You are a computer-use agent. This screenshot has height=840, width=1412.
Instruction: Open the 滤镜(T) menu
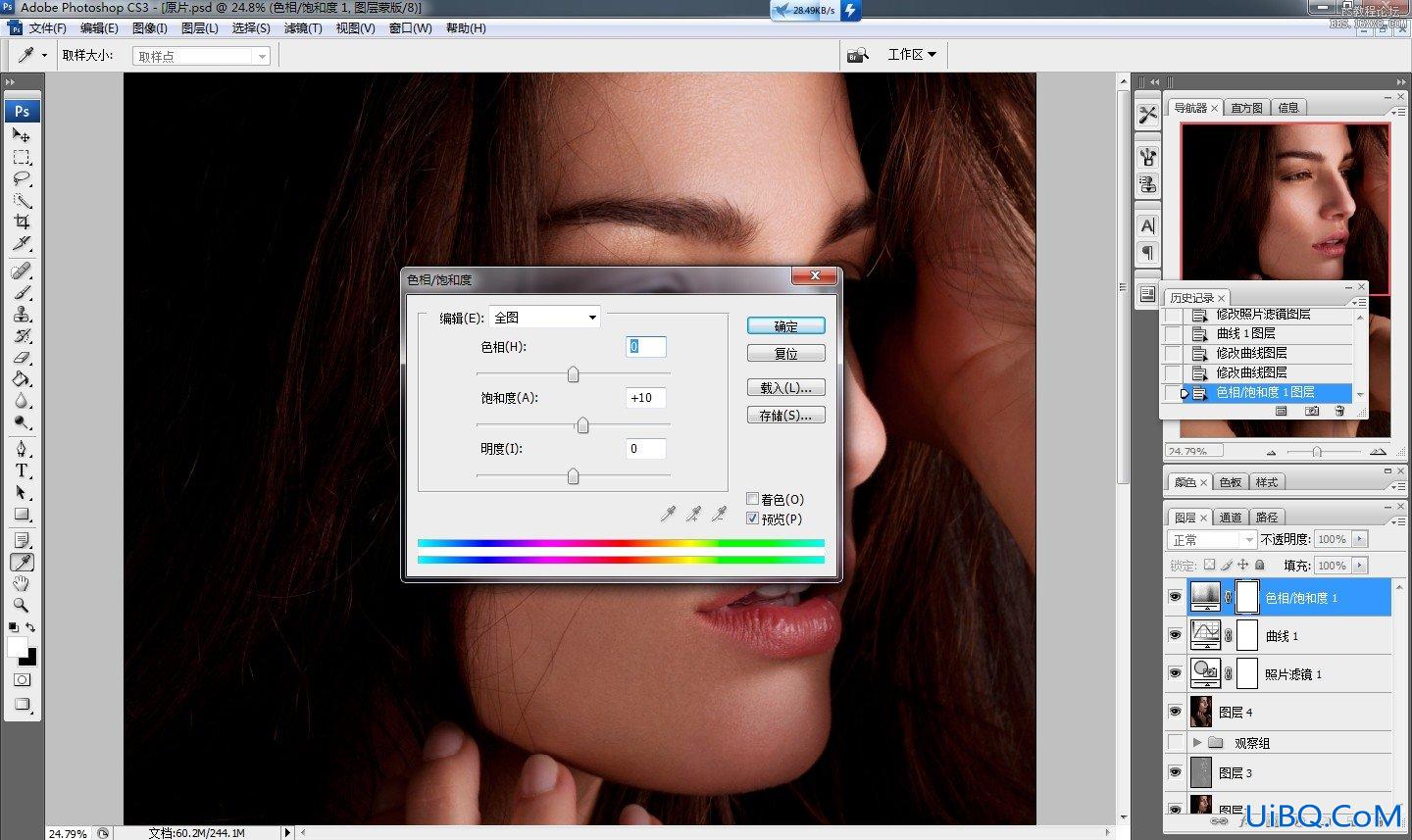point(303,28)
